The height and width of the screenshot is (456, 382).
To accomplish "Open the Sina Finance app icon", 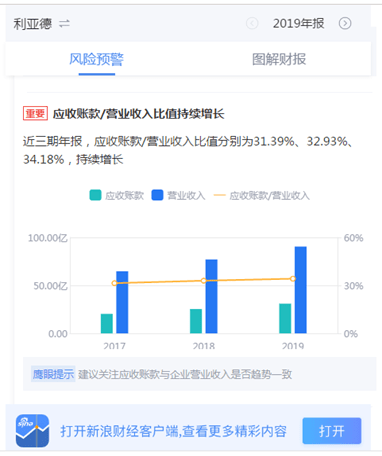I will (32, 431).
